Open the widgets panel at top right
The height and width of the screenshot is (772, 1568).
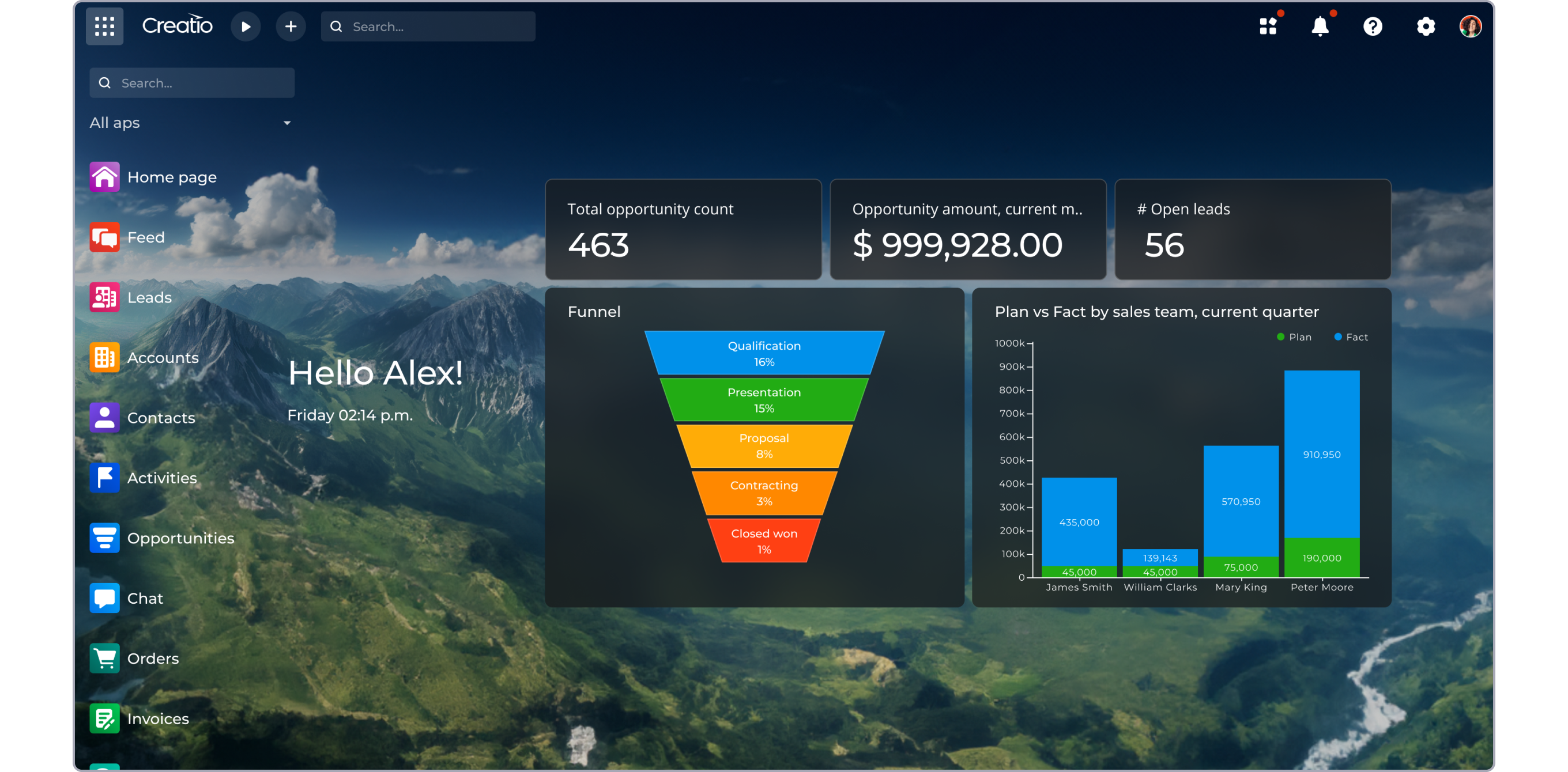tap(1268, 26)
